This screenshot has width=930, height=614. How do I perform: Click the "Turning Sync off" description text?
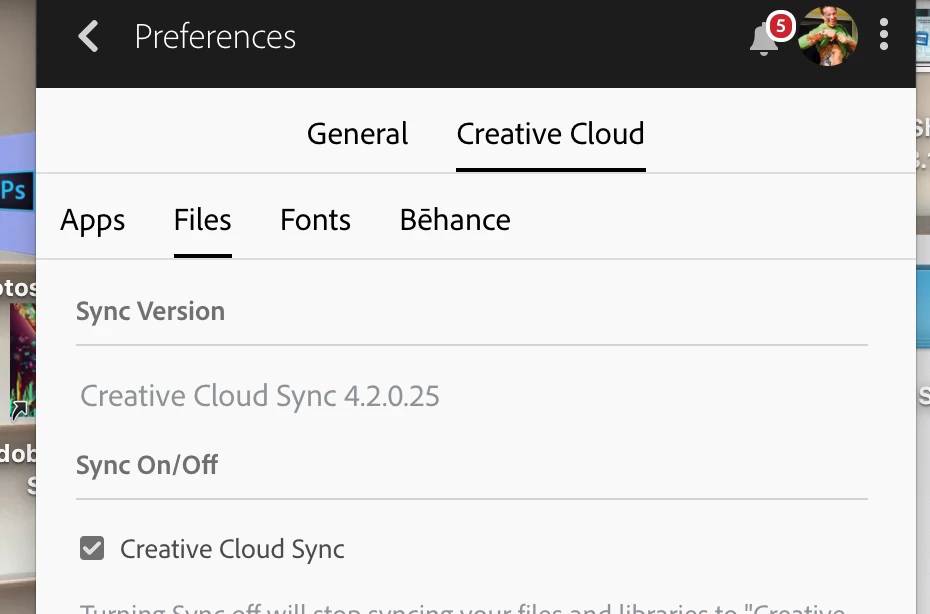coord(460,608)
